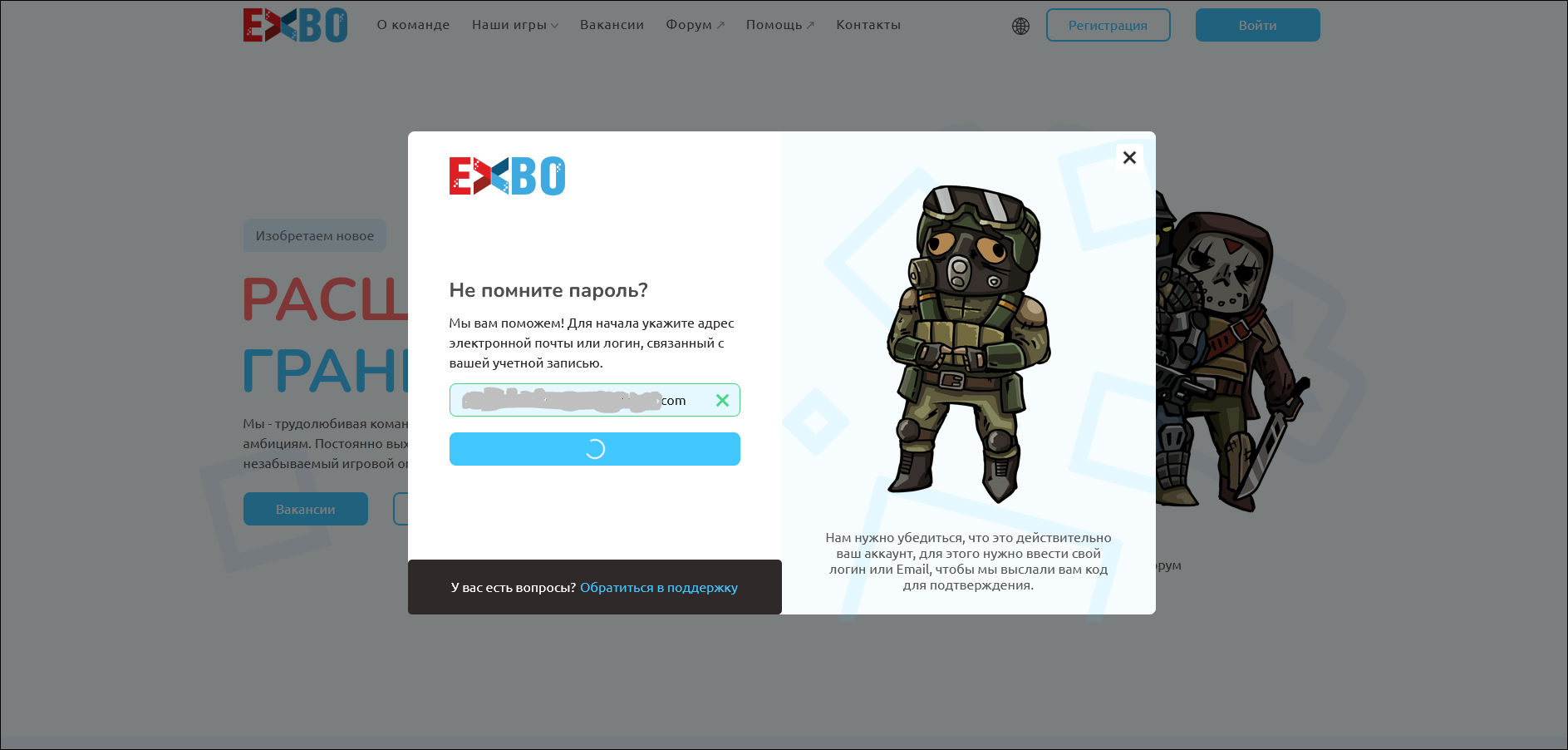
Task: Click the loading submit button
Action: click(594, 449)
